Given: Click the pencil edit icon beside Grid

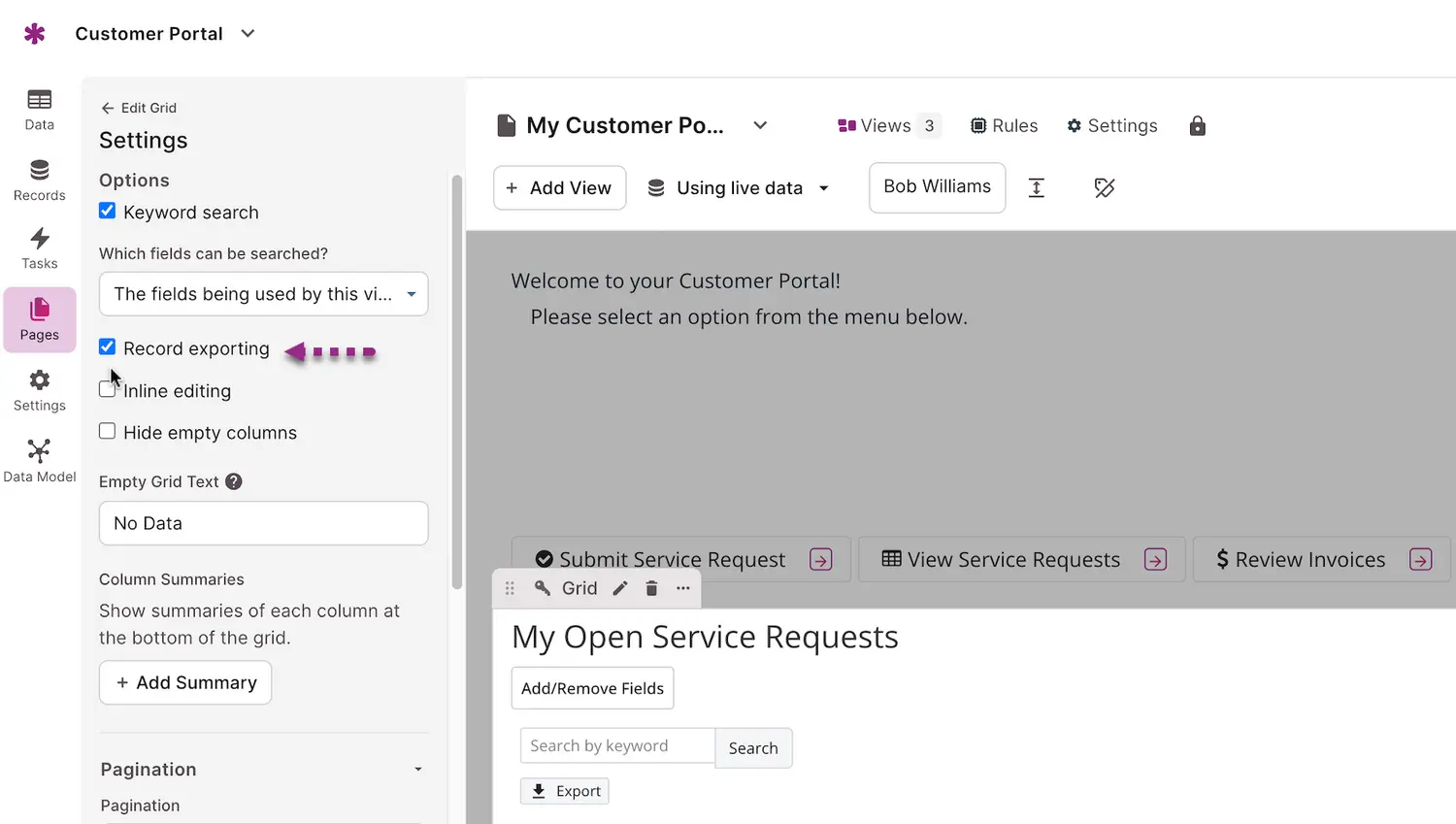Looking at the screenshot, I should (620, 588).
